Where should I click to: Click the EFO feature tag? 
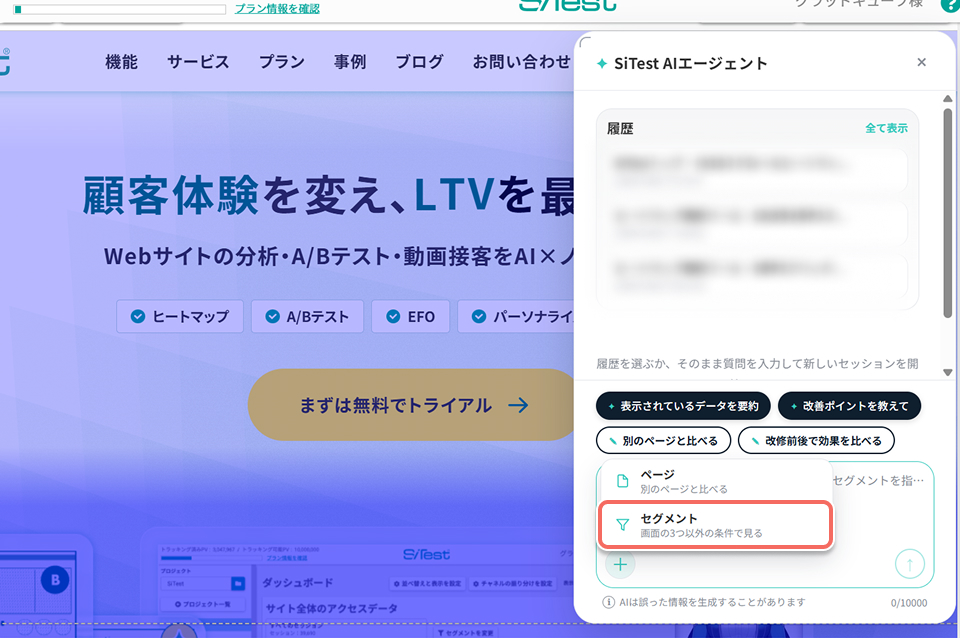pos(411,317)
